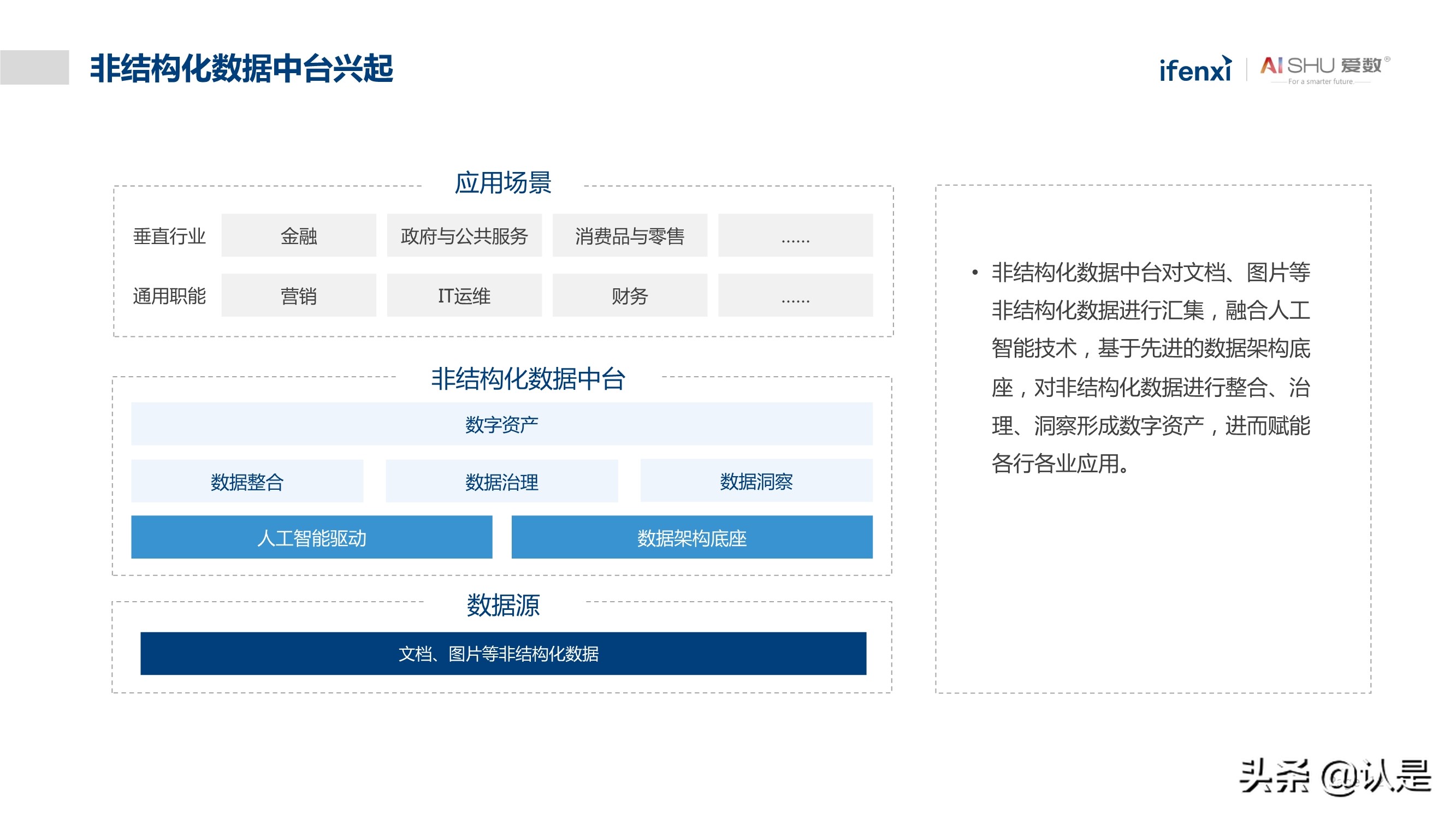The width and height of the screenshot is (1456, 819).
Task: Select the 营销 box
Action: [x=298, y=295]
